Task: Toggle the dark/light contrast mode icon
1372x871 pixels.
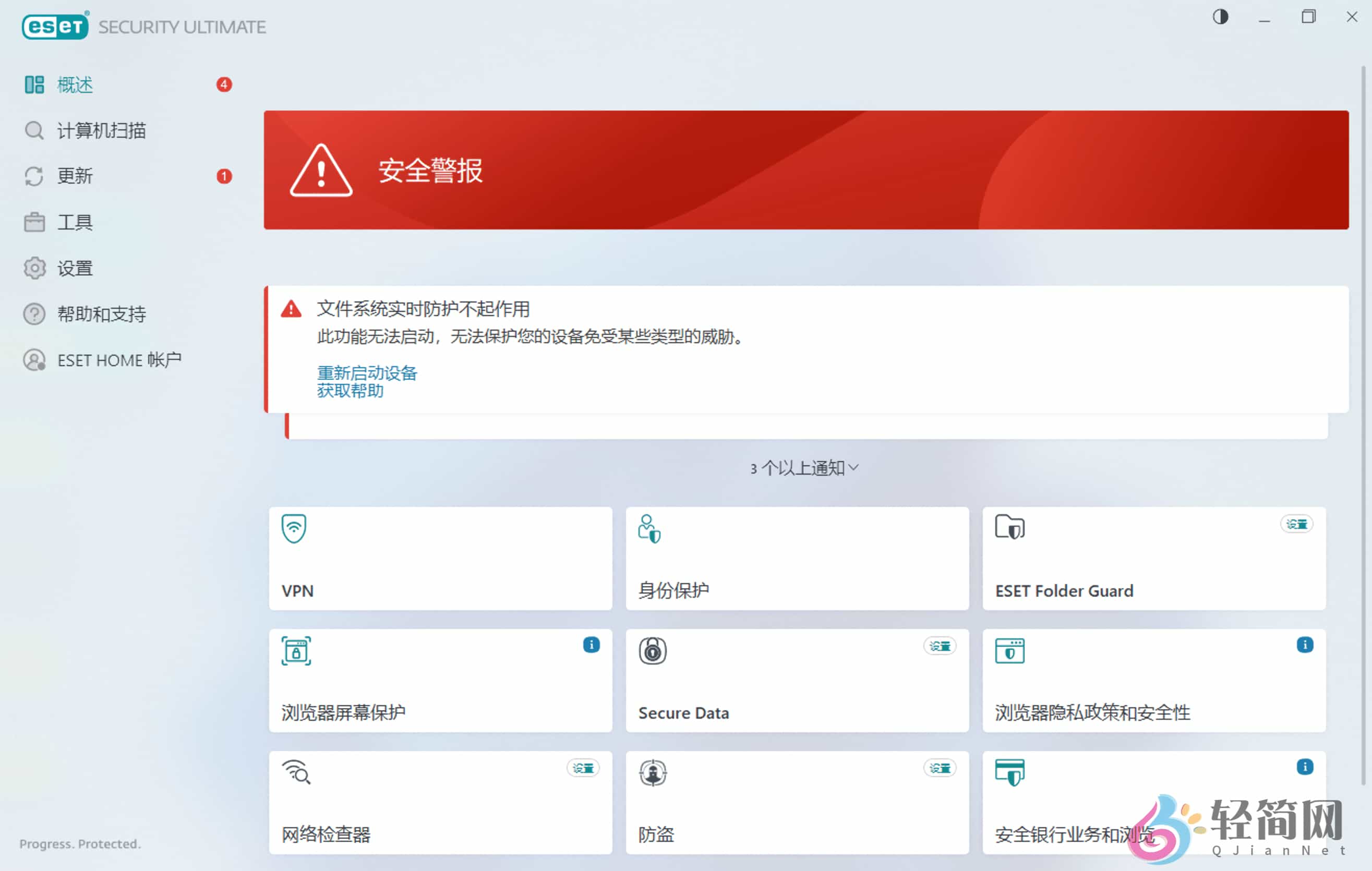Action: (x=1220, y=17)
